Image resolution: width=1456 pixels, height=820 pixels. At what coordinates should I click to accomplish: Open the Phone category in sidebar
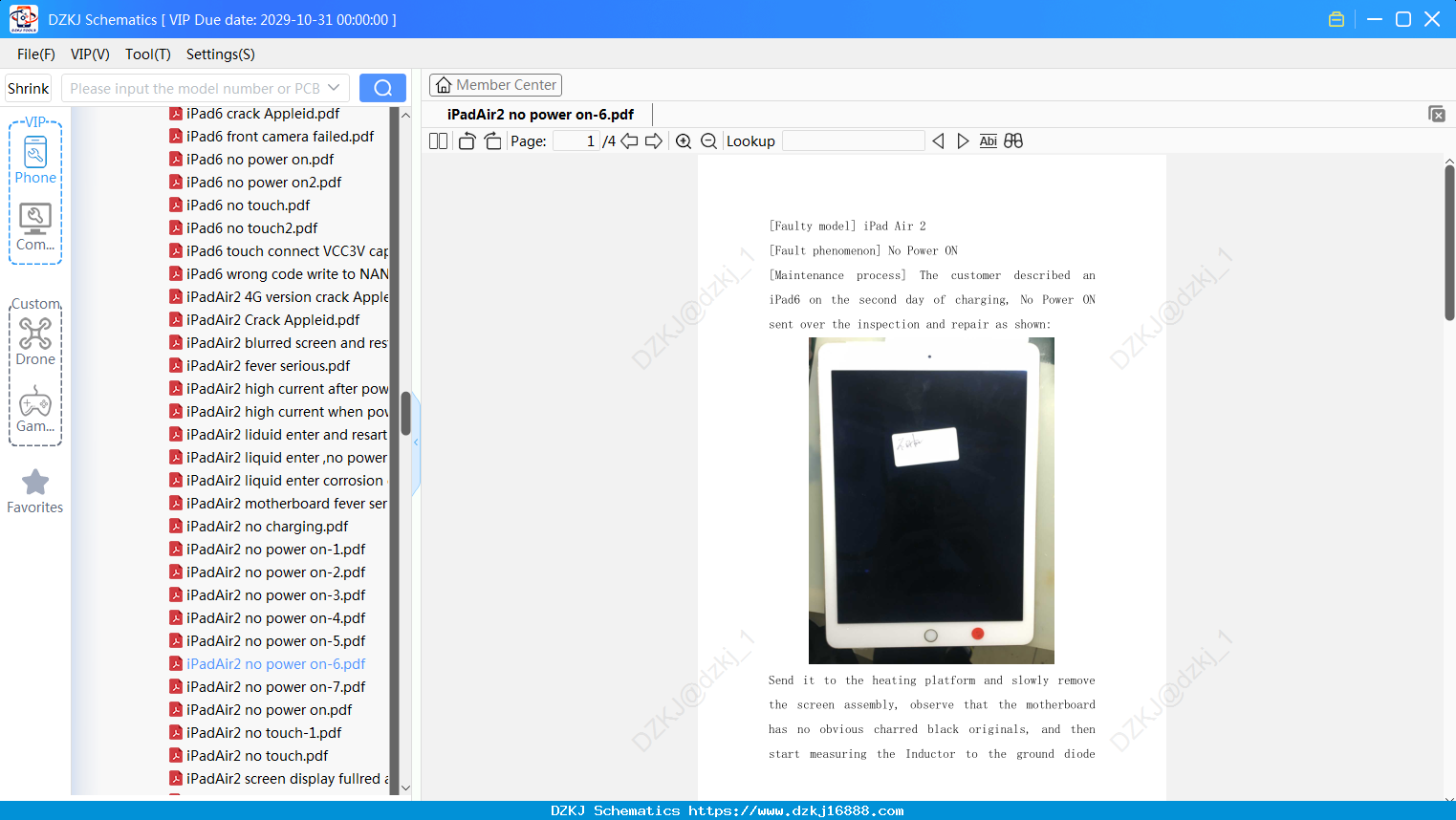(x=35, y=160)
